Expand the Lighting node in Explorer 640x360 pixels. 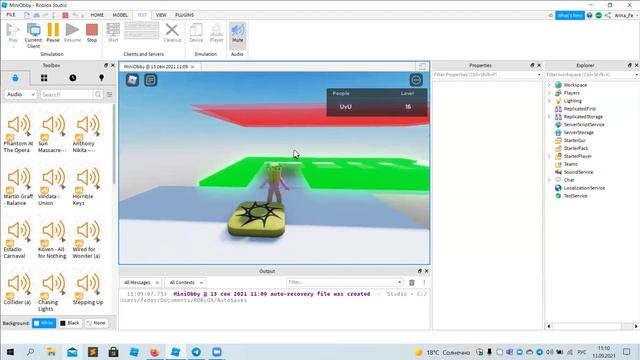549,101
